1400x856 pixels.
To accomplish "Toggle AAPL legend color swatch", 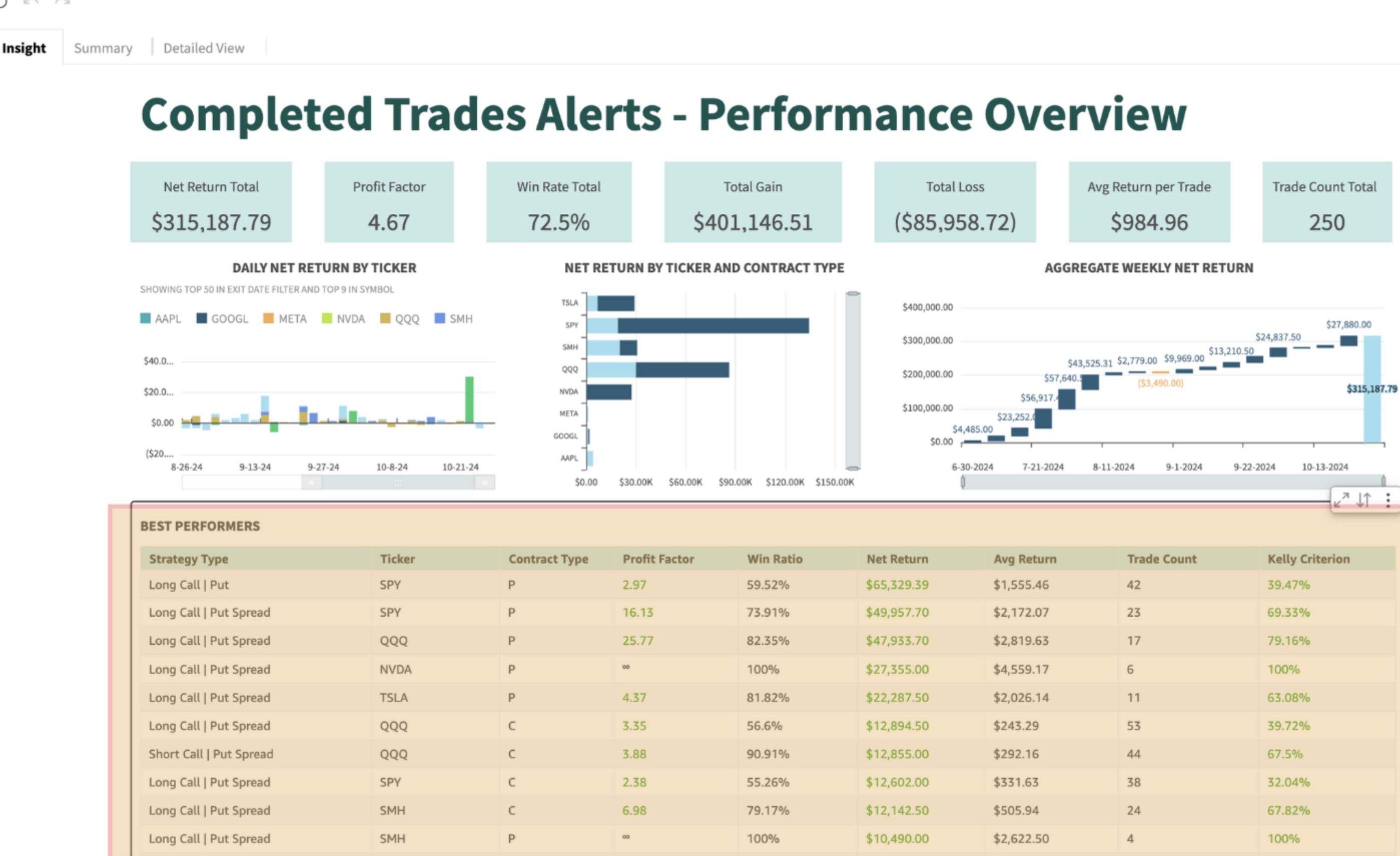I will [145, 319].
